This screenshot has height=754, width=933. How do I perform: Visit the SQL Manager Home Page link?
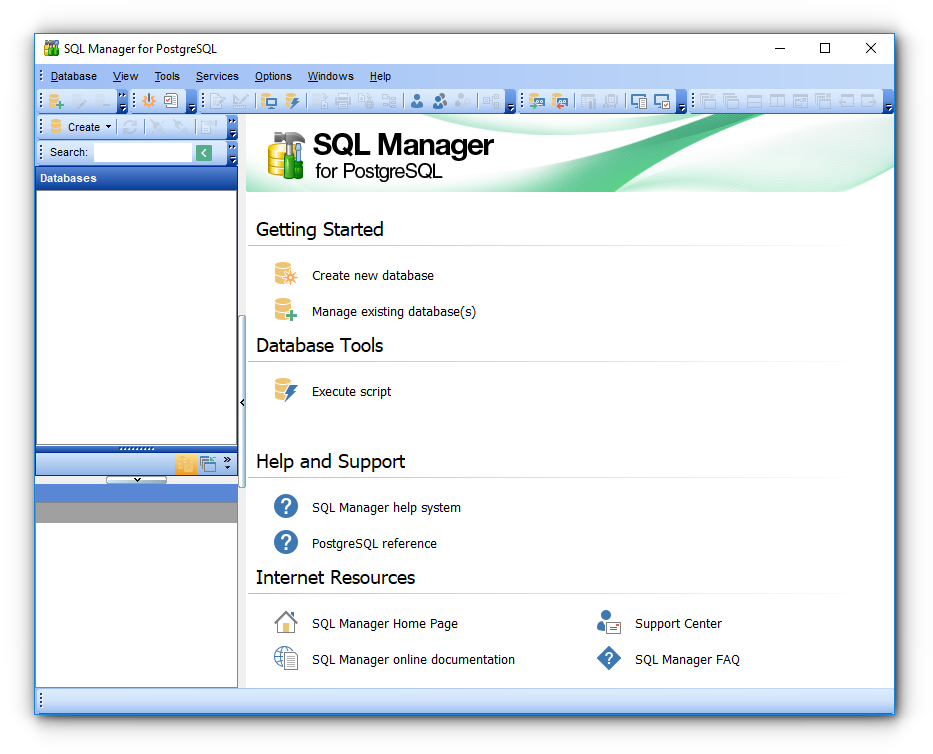tap(385, 624)
